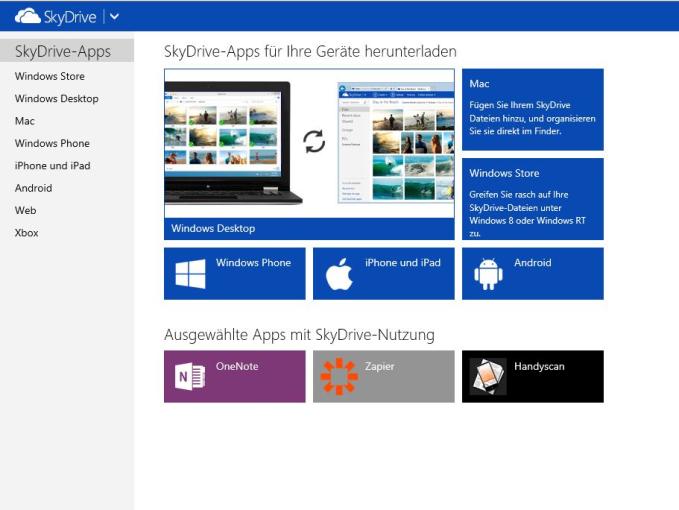Open the dropdown arrow next to SkyDrive
This screenshot has height=510, width=679.
point(114,17)
